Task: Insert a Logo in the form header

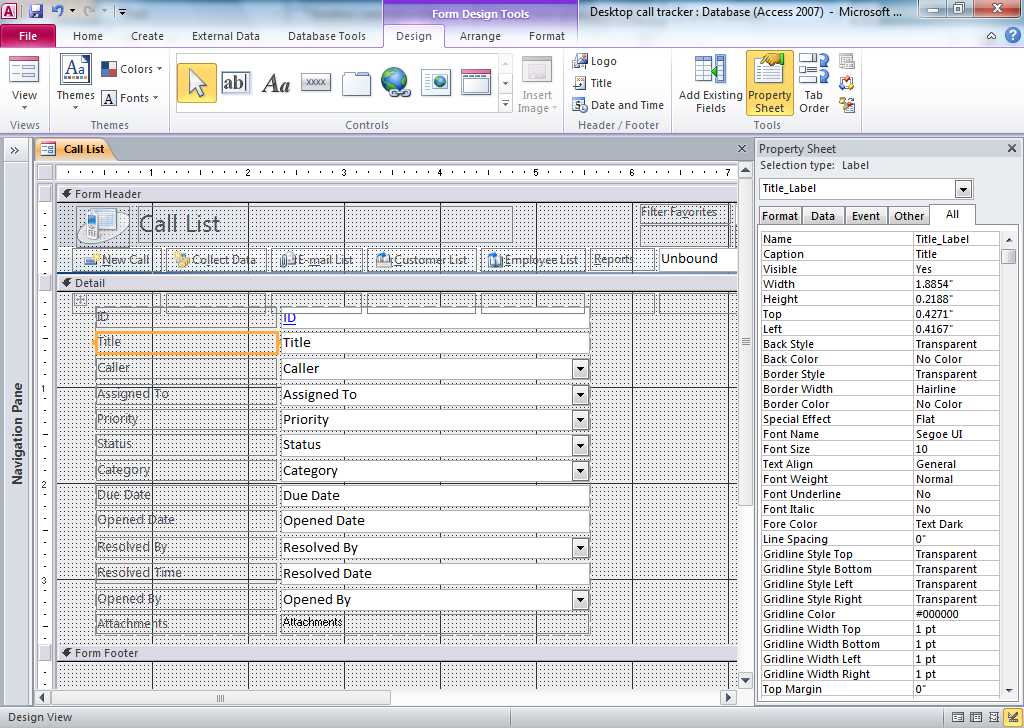Action: pyautogui.click(x=595, y=61)
